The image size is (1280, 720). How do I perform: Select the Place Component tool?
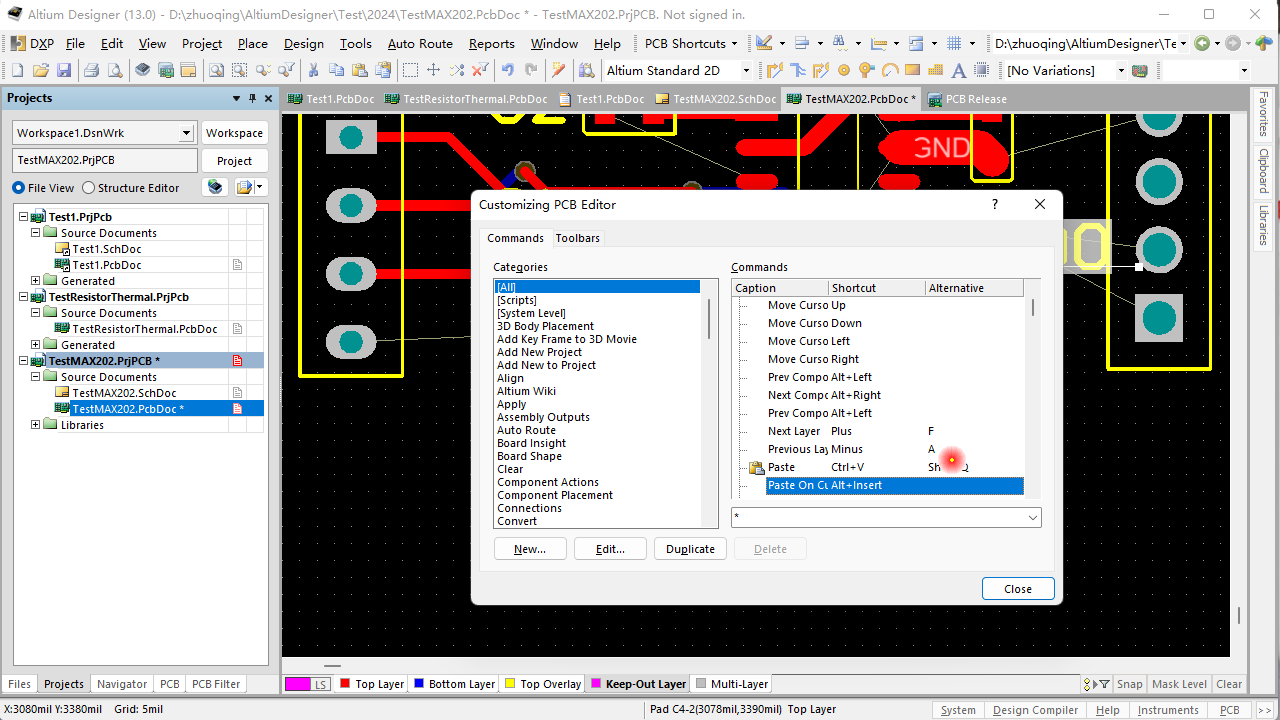[x=982, y=70]
